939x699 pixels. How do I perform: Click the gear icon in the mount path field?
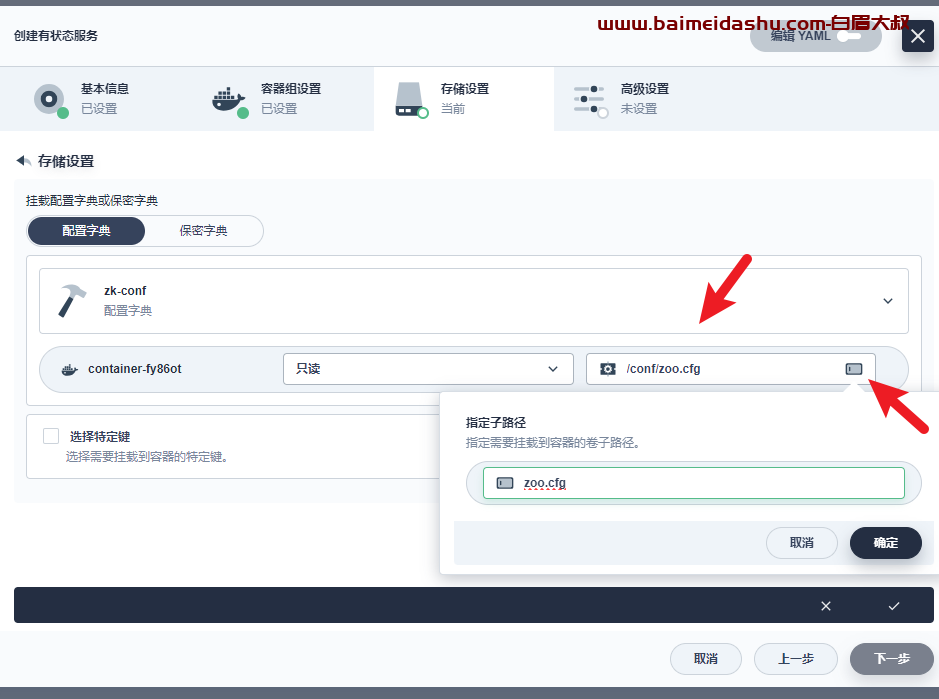(x=608, y=369)
